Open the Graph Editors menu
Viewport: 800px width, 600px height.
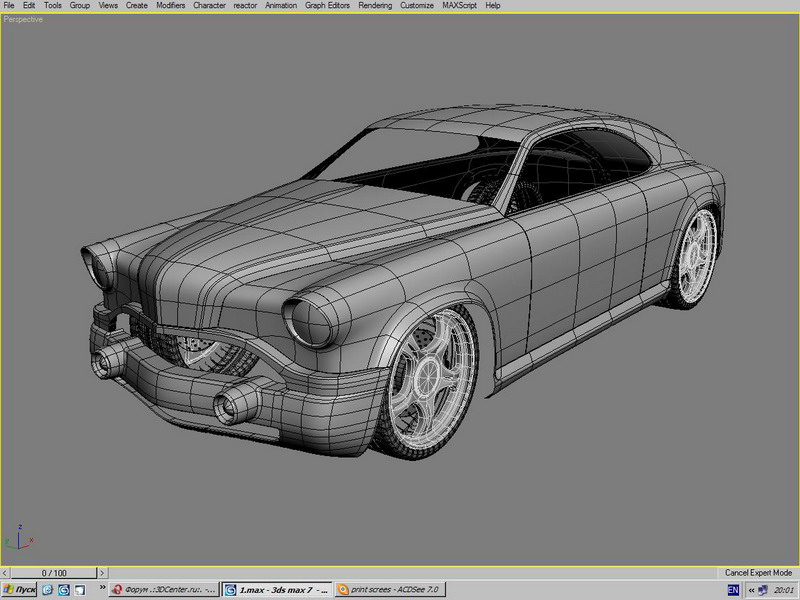327,6
